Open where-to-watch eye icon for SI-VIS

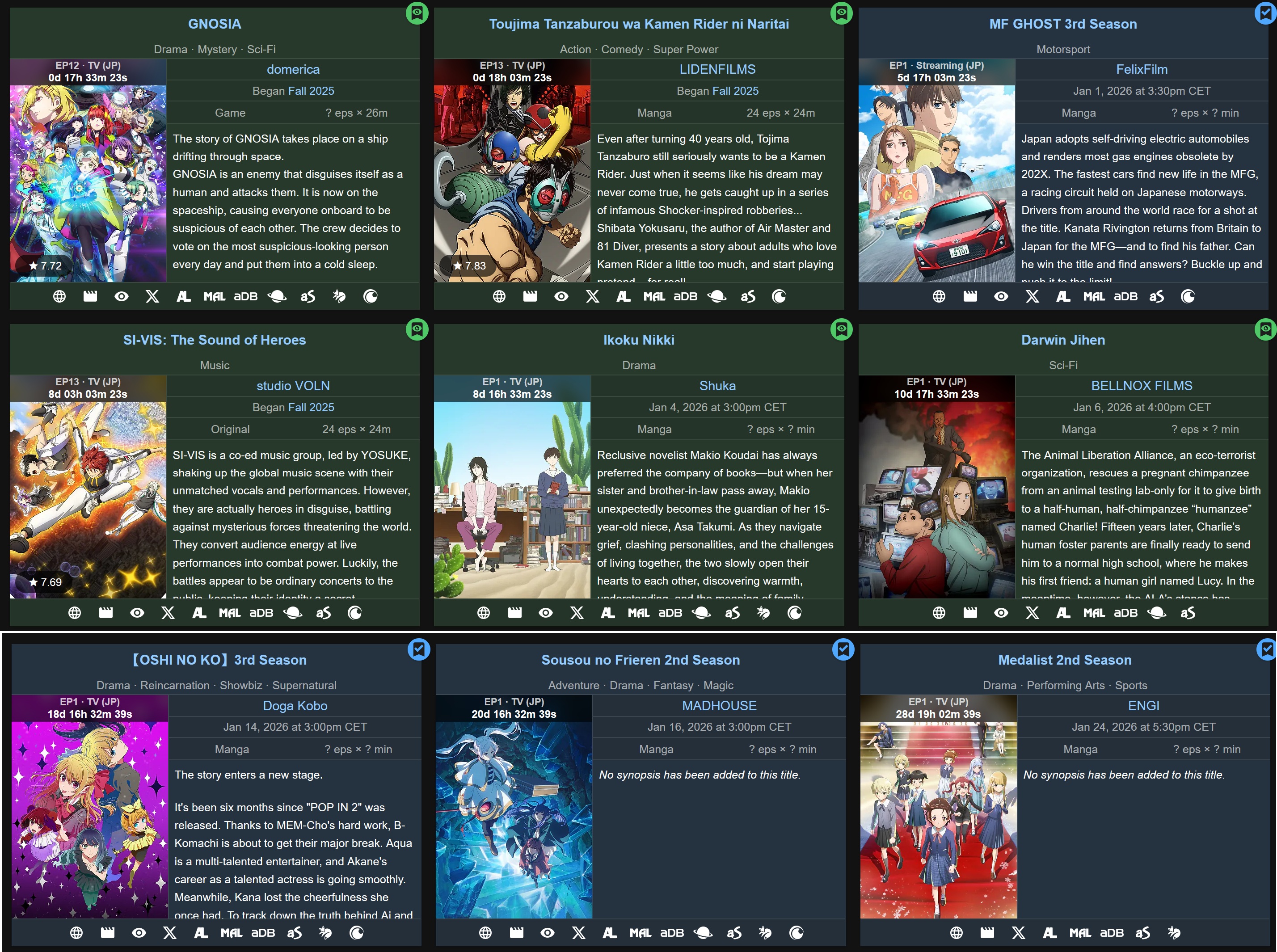[x=137, y=613]
